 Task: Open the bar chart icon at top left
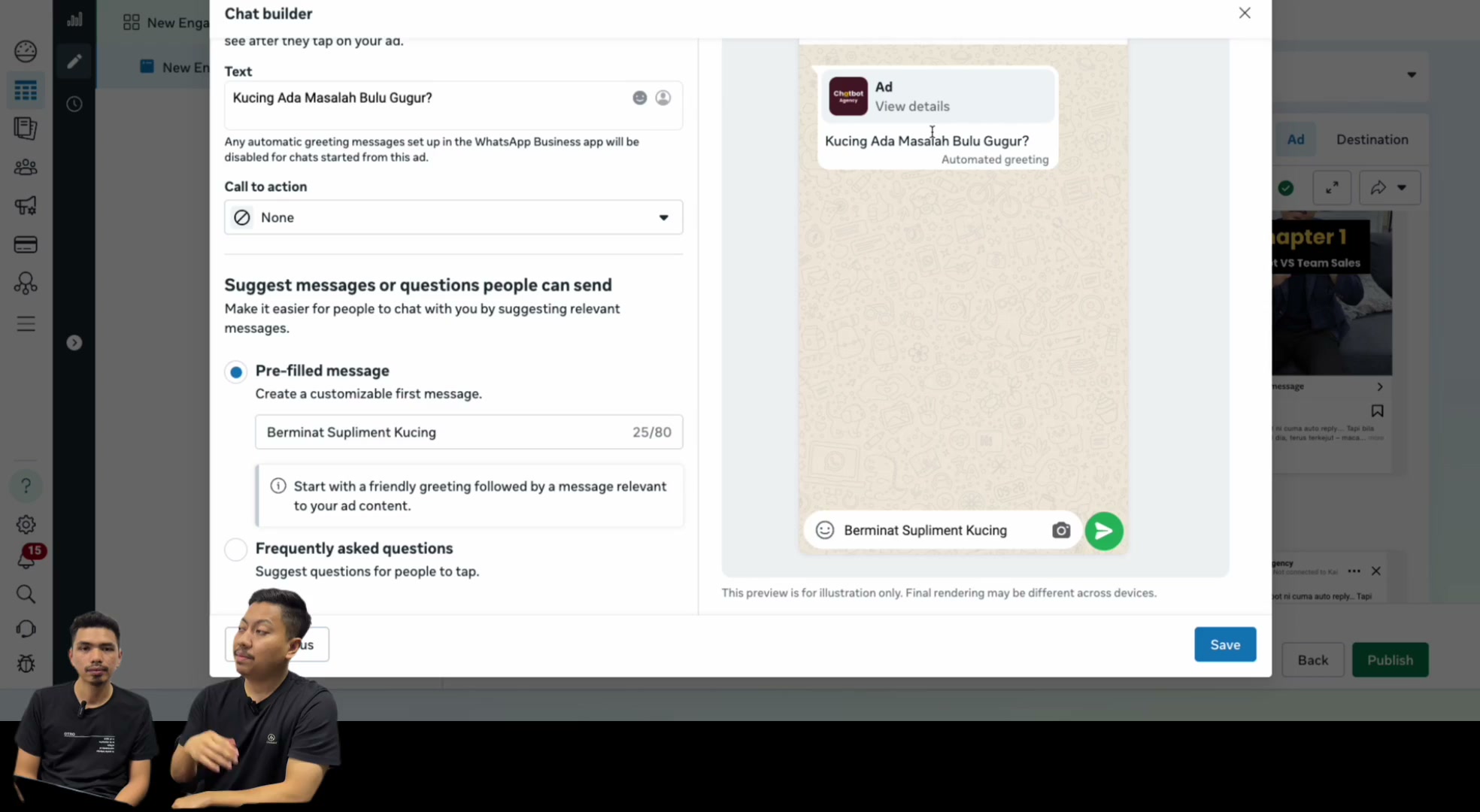(74, 20)
